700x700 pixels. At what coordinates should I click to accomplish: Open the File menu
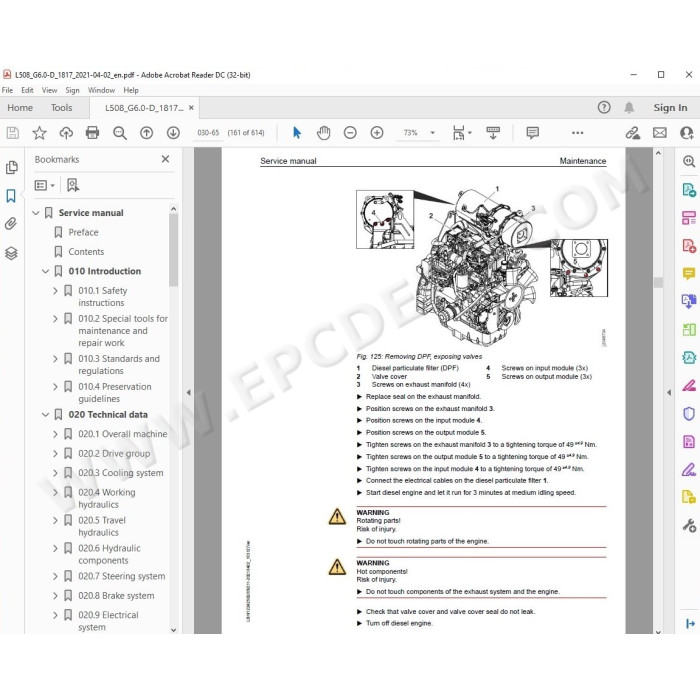7,90
